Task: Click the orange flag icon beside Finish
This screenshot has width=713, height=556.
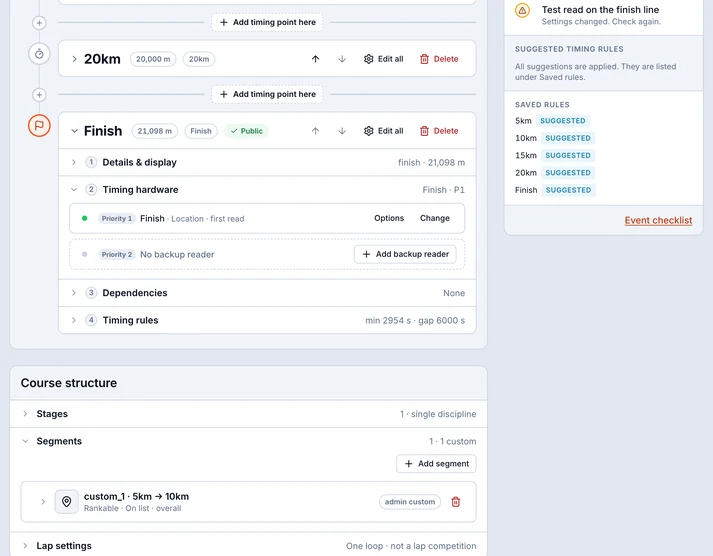Action: (39, 125)
